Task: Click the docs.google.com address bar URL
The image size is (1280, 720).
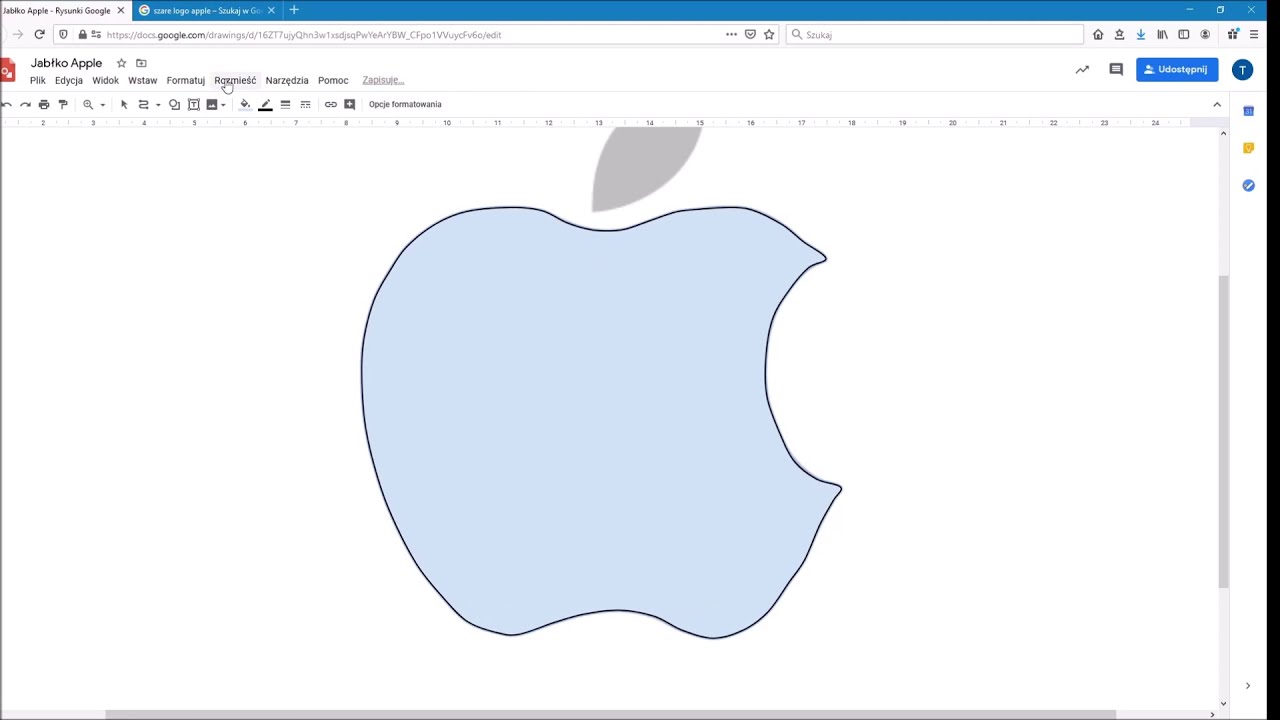Action: point(304,35)
